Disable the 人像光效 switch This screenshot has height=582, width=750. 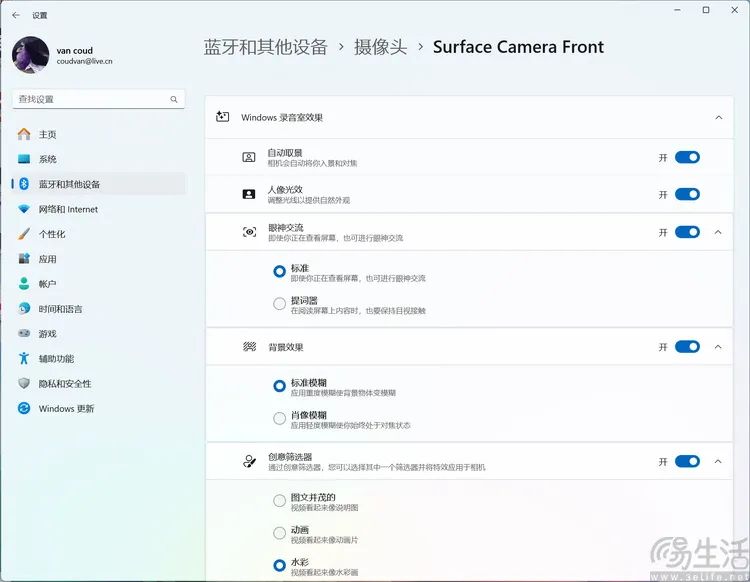pos(687,194)
